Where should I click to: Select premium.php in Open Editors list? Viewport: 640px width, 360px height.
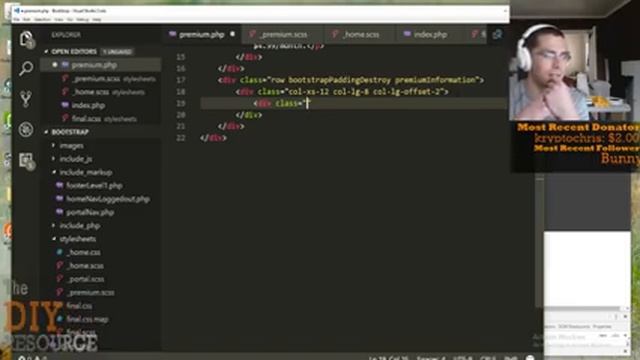tap(100, 65)
